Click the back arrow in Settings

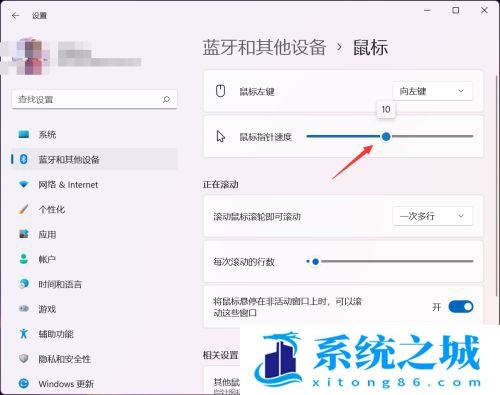click(15, 15)
